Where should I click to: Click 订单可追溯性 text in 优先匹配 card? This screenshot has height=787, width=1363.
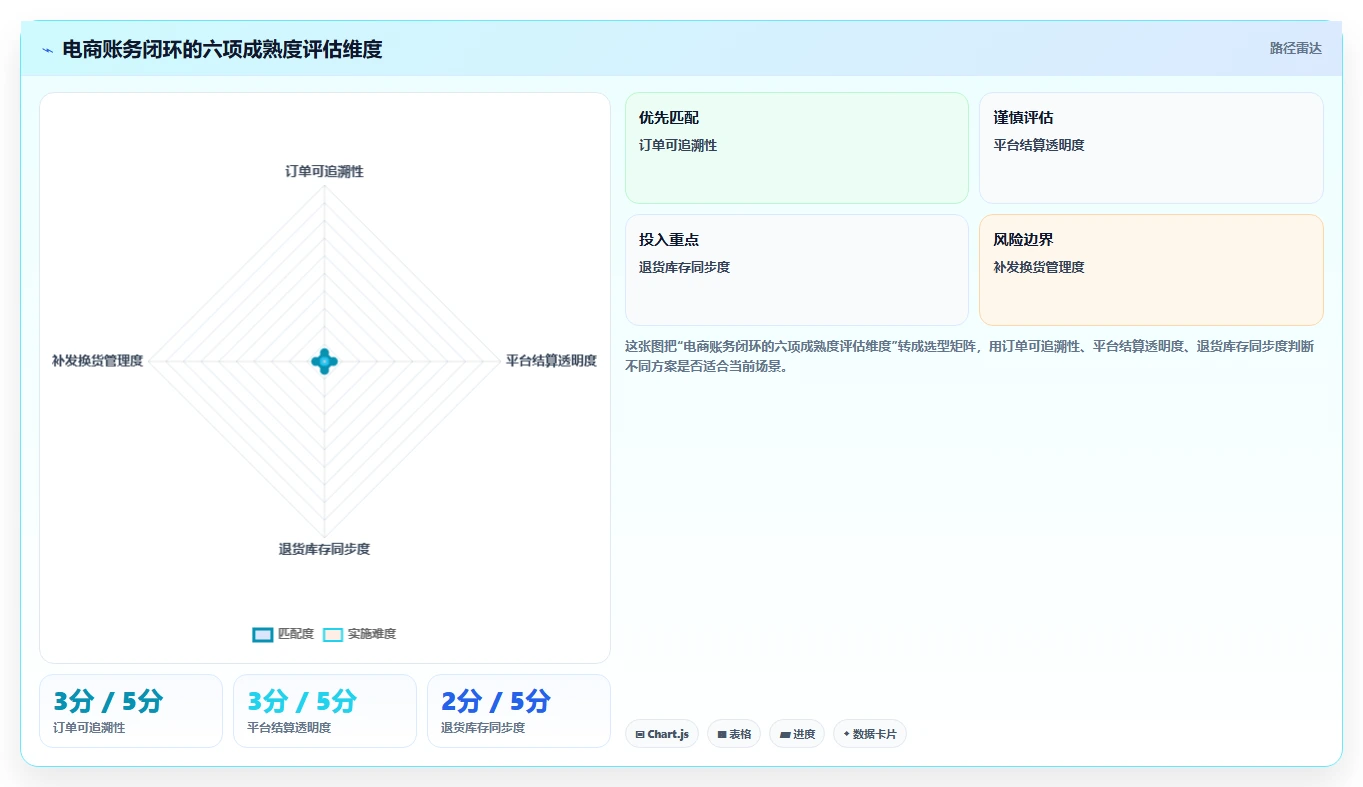(678, 145)
